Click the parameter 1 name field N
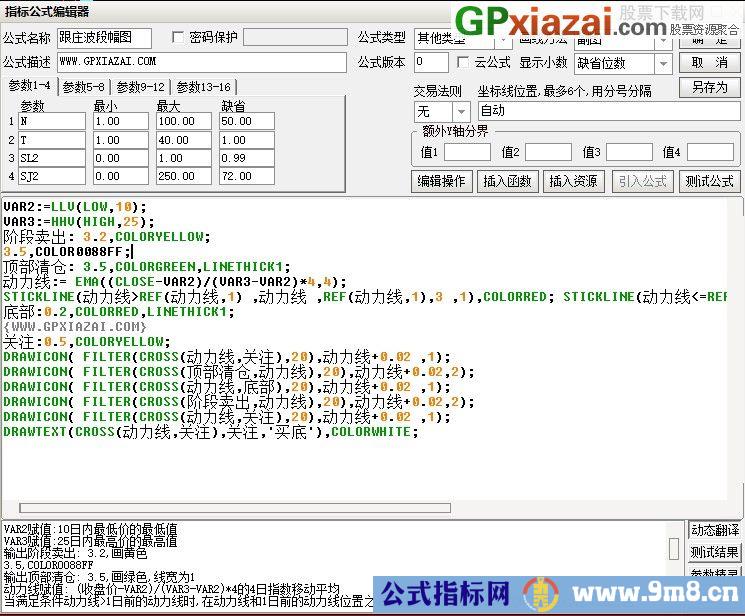 52,121
